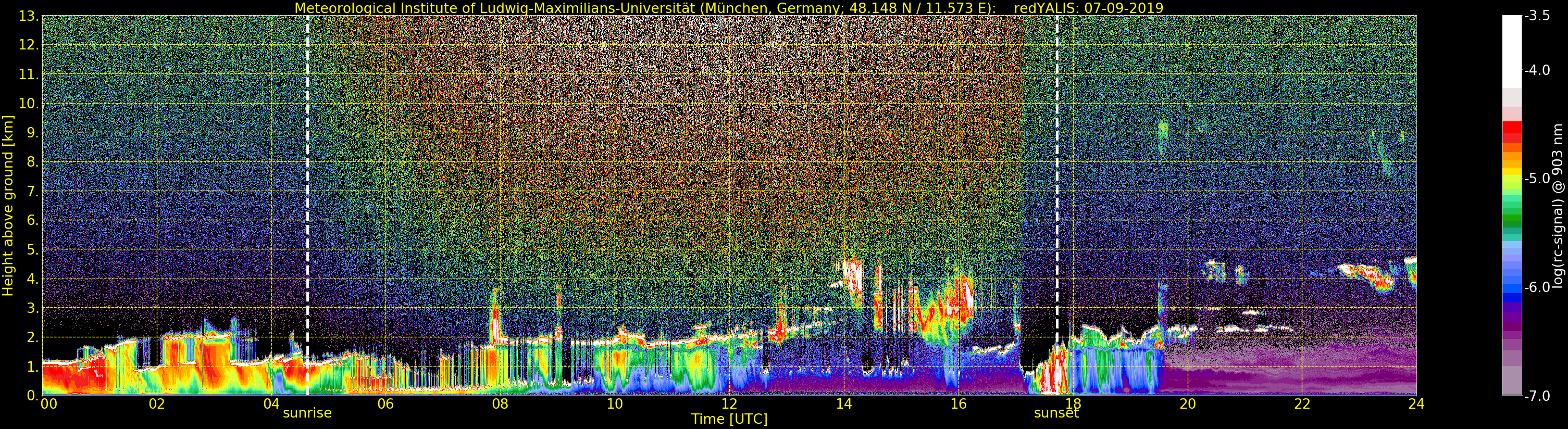Click the 'sunset' label under the time axis
This screenshot has width=1568, height=429.
coord(1056,412)
